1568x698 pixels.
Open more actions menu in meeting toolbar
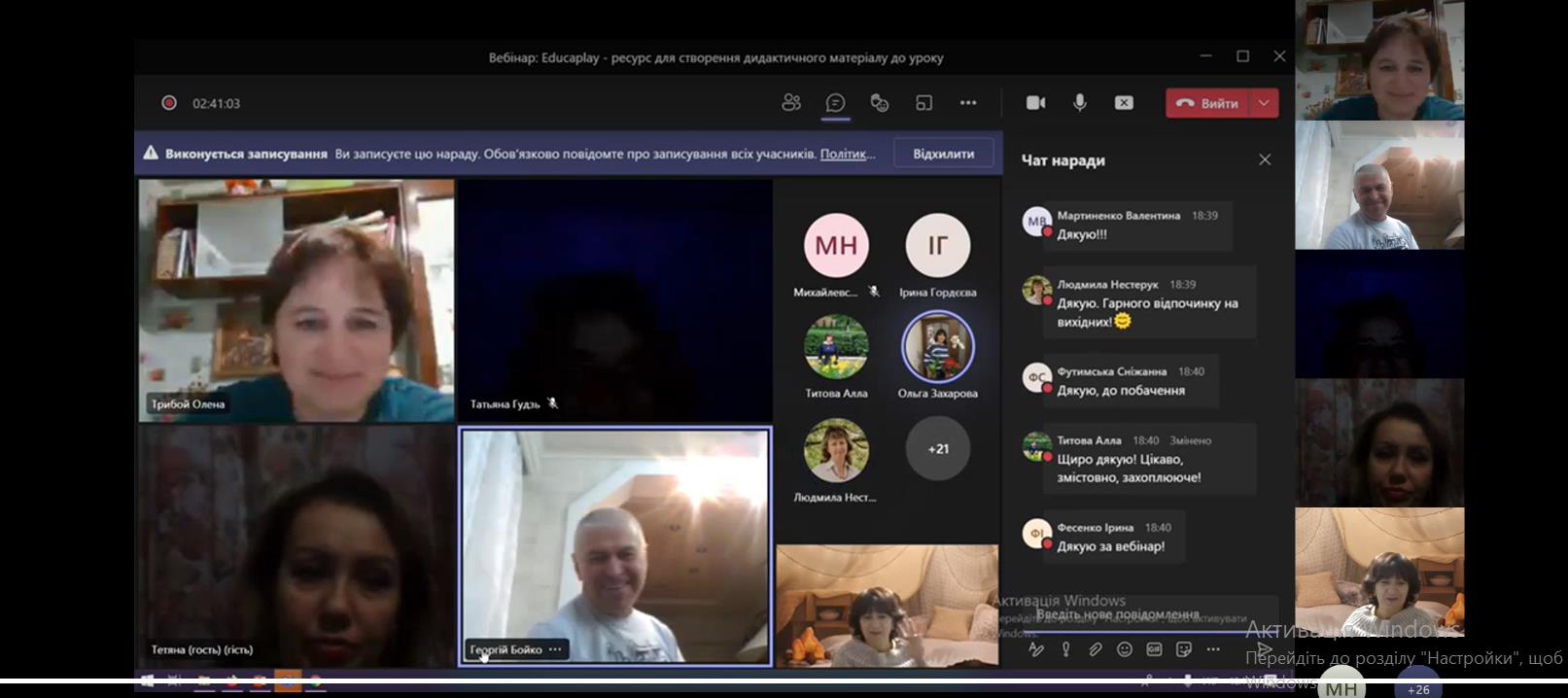click(968, 103)
